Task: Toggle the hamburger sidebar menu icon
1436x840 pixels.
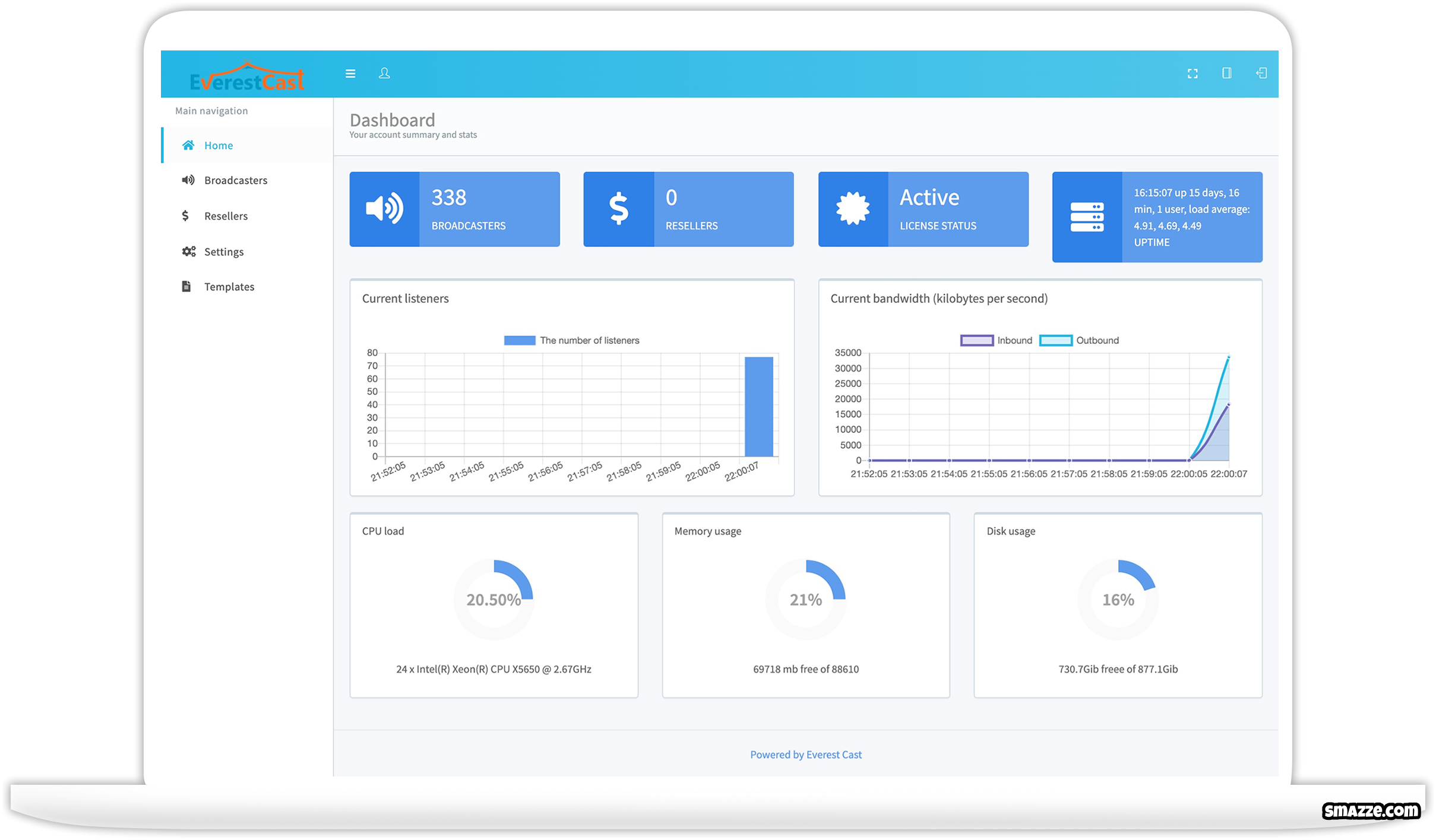Action: (350, 74)
